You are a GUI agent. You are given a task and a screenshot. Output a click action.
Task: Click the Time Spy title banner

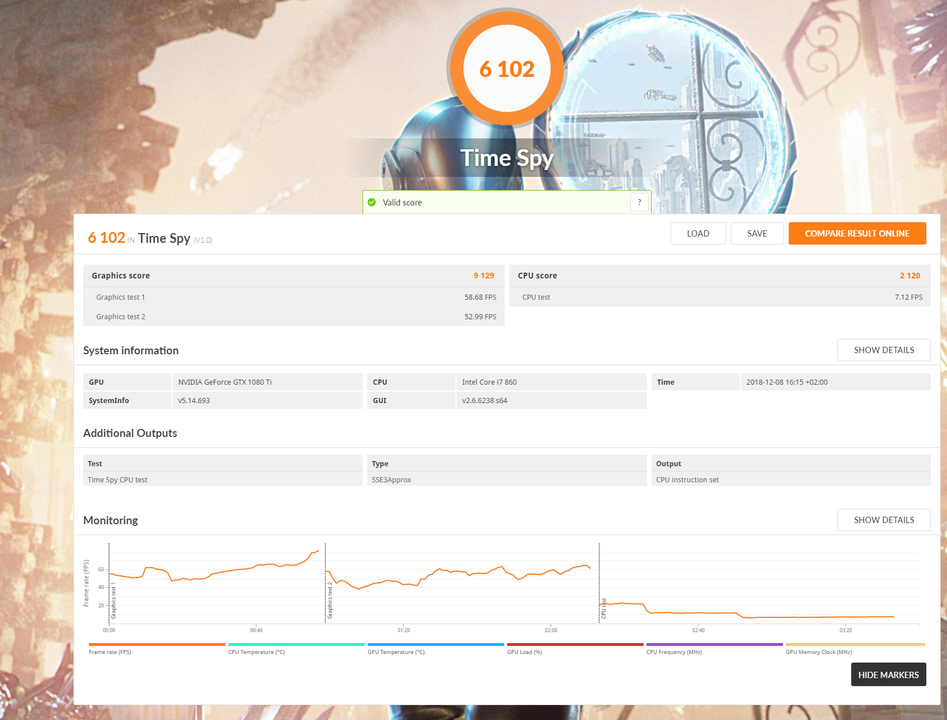click(x=507, y=158)
